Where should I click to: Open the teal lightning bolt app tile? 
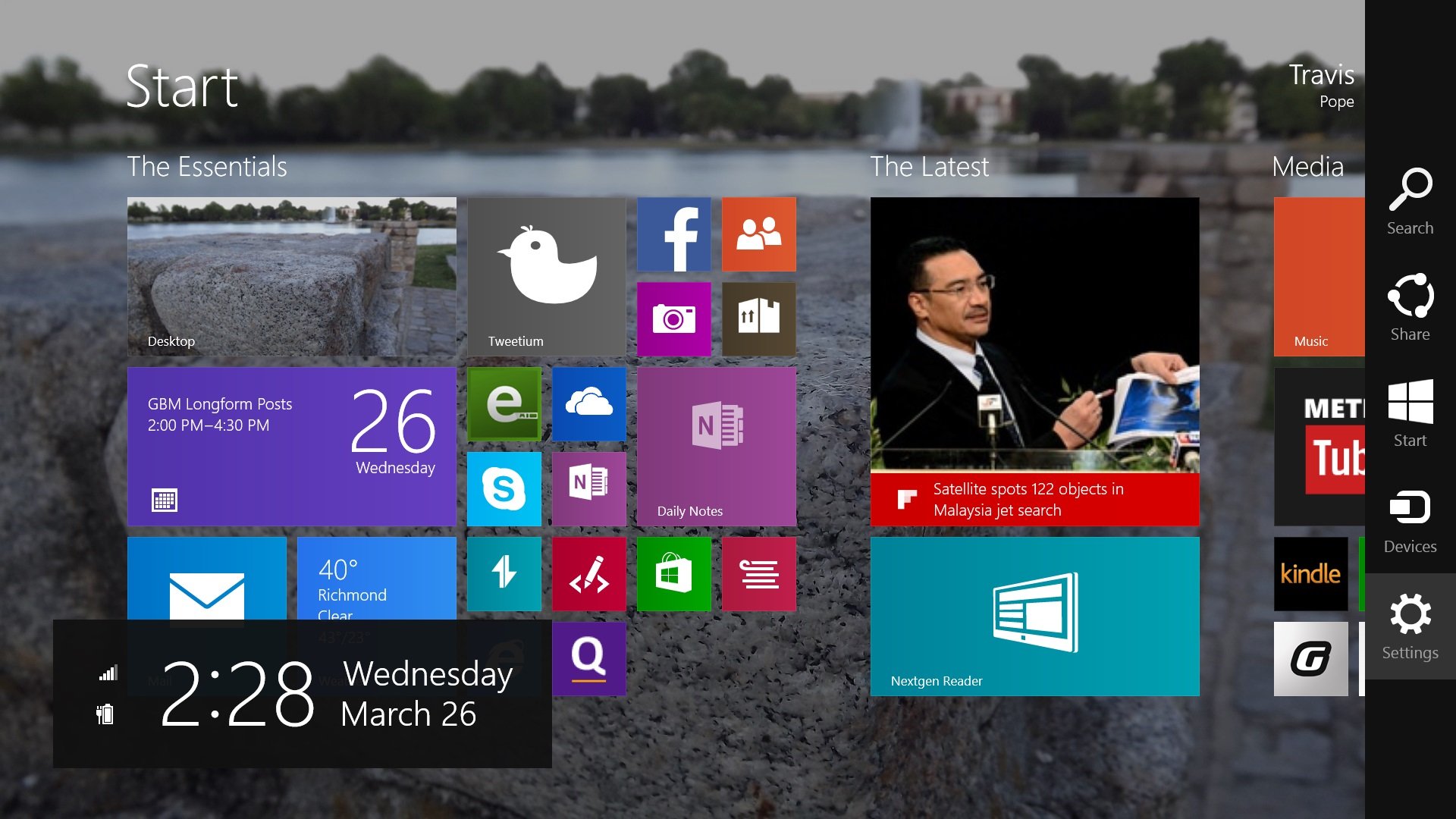504,574
